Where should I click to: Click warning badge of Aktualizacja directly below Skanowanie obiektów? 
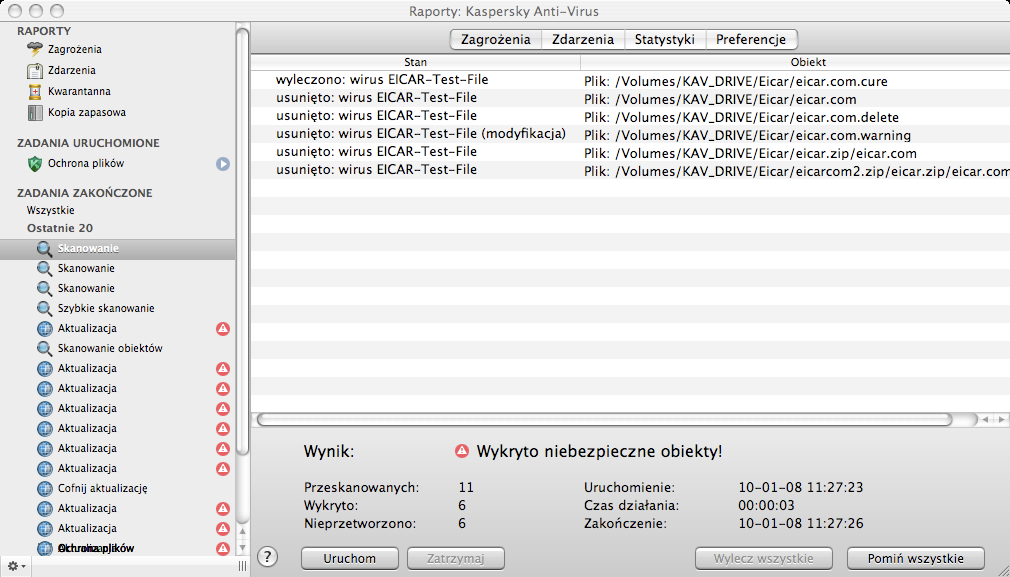[223, 368]
